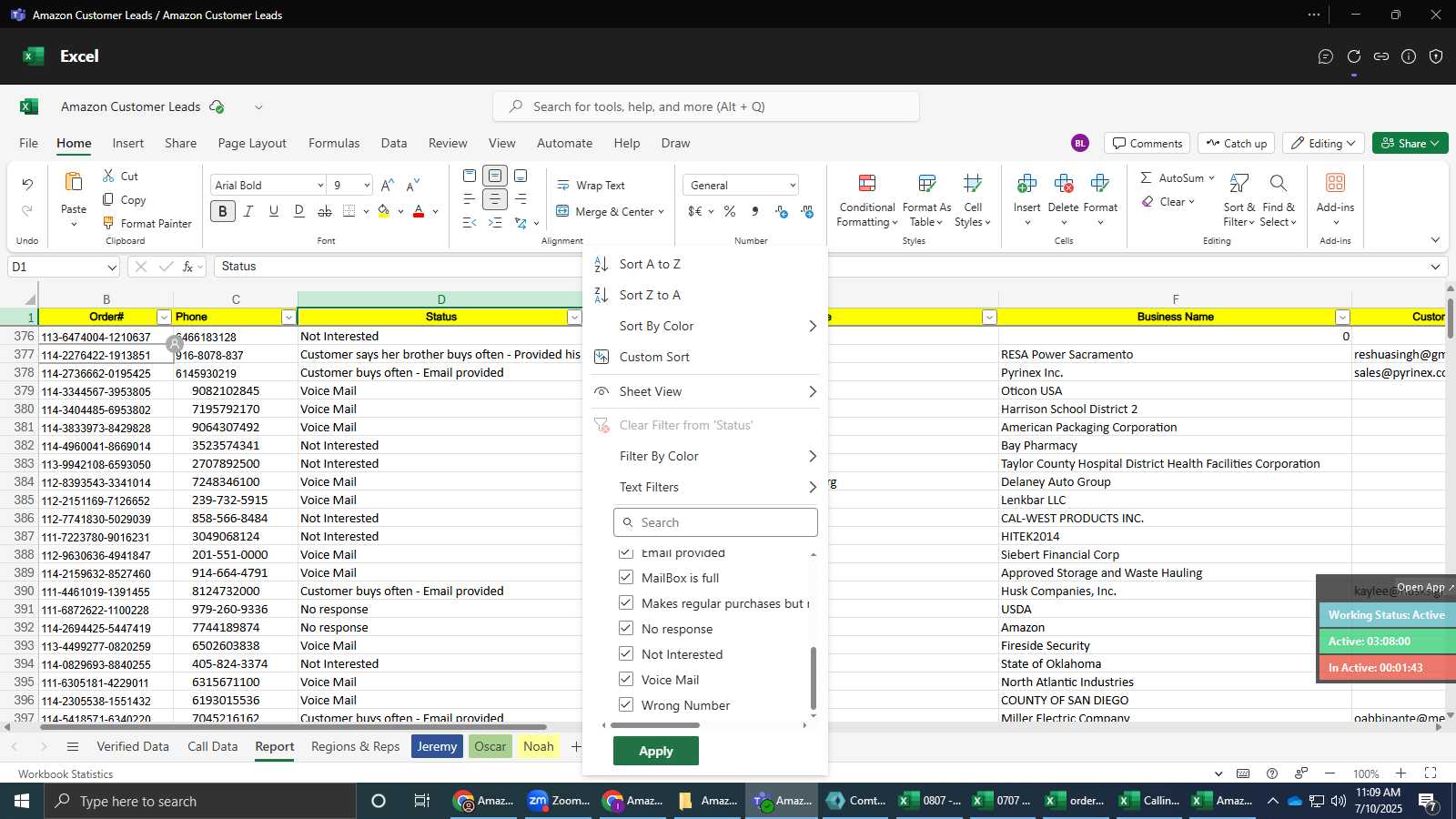This screenshot has height=819, width=1456.
Task: Uncheck Makes regular purchases filter option
Action: point(626,602)
